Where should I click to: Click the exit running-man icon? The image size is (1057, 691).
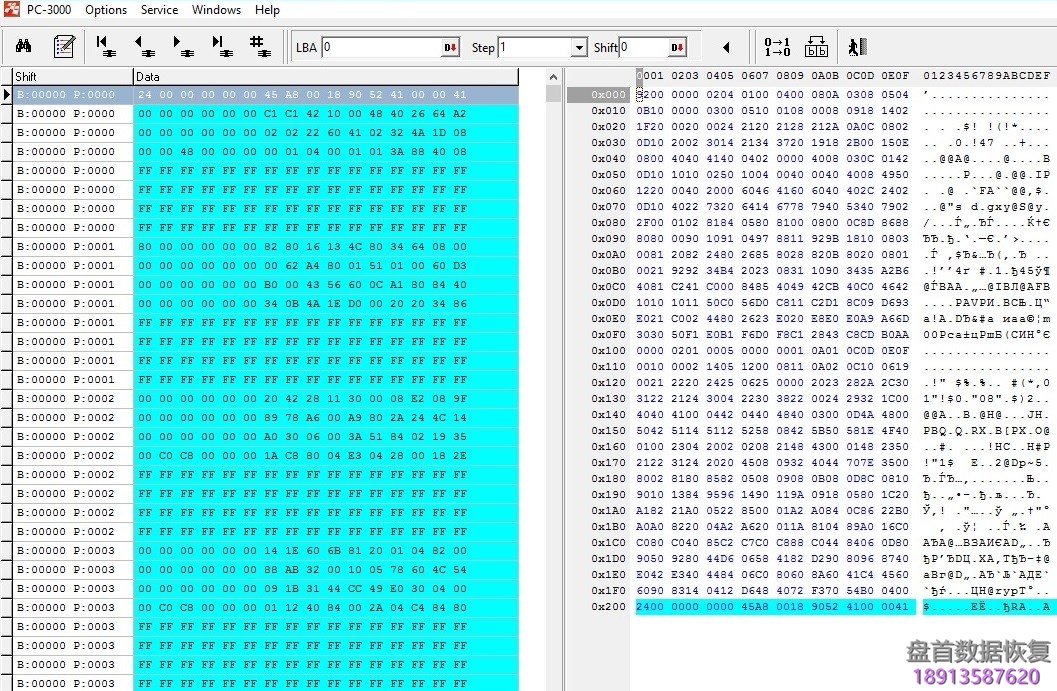[x=857, y=47]
